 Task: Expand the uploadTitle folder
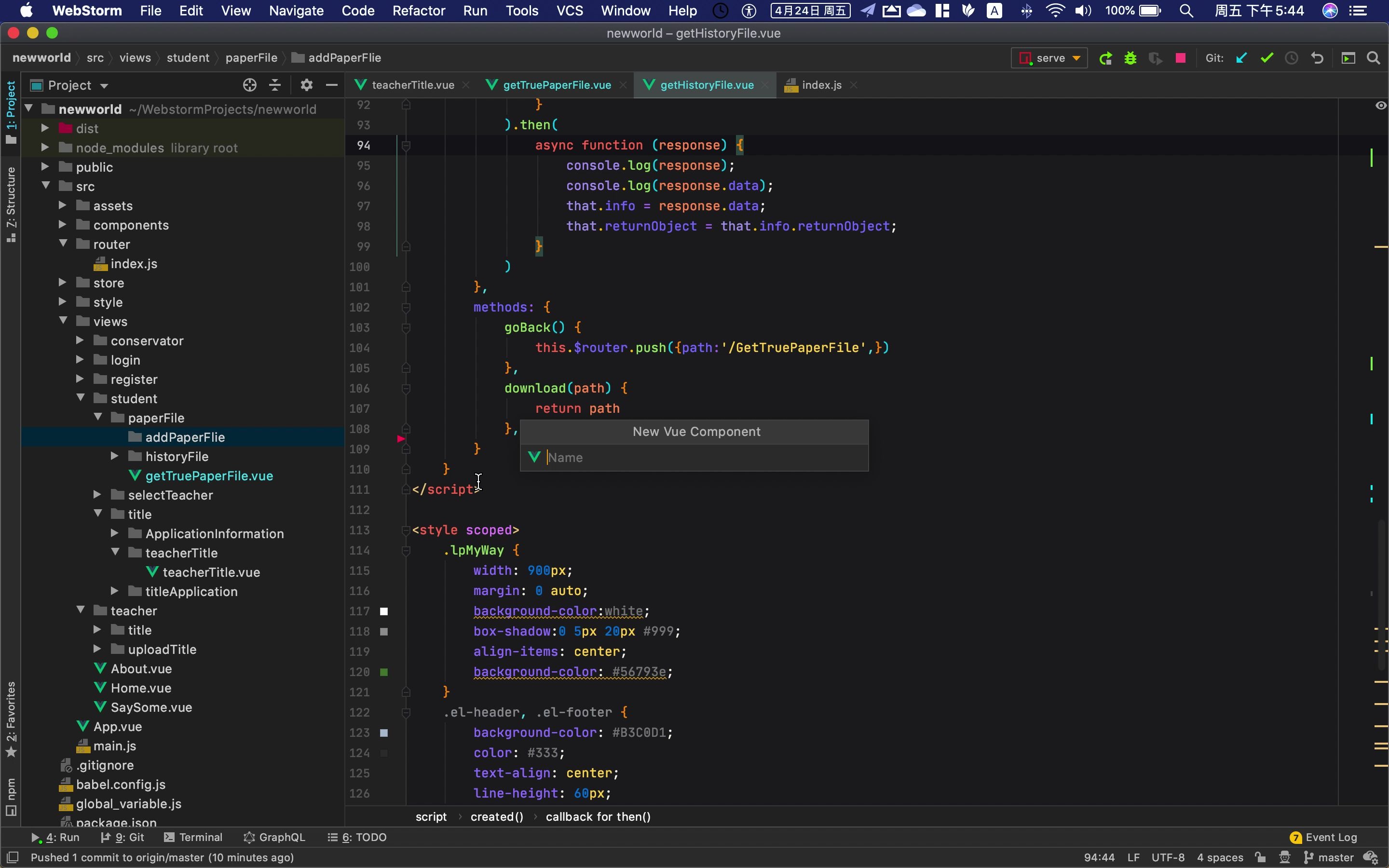pyautogui.click(x=97, y=649)
